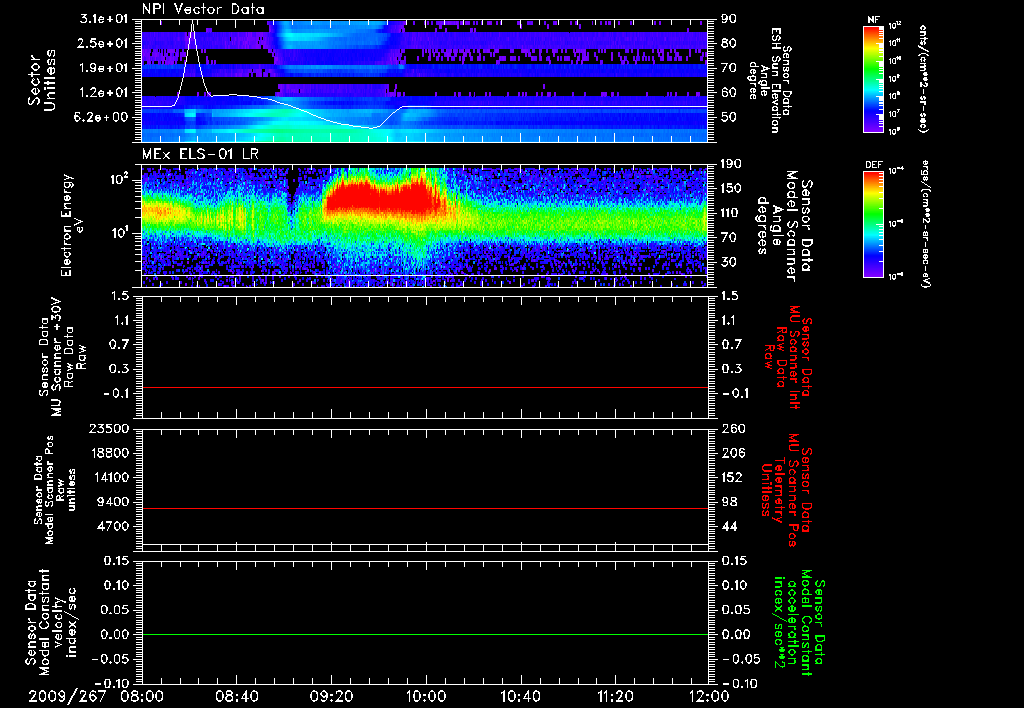Click the "MU Scanner +30V Raw Data" axis title
1024x708 pixels.
(x=61, y=357)
